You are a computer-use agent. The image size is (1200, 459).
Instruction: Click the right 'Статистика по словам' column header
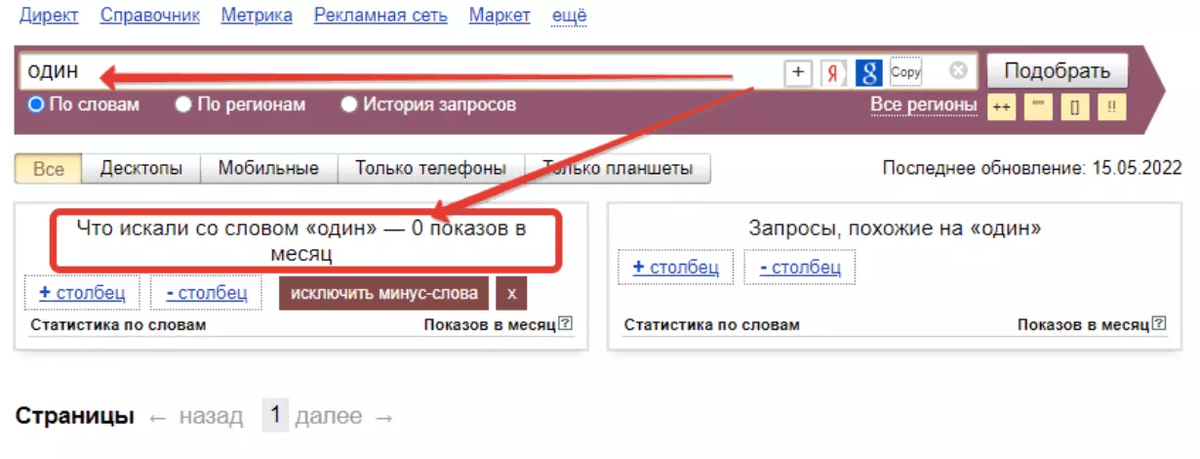pos(712,325)
